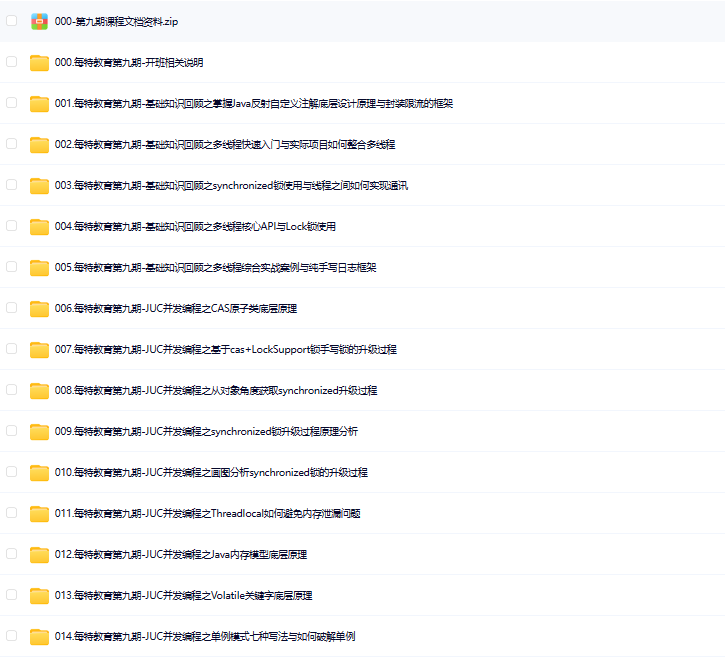Click folder icon of item 003 synchronized
Image resolution: width=725 pixels, height=664 pixels.
pyautogui.click(x=39, y=186)
